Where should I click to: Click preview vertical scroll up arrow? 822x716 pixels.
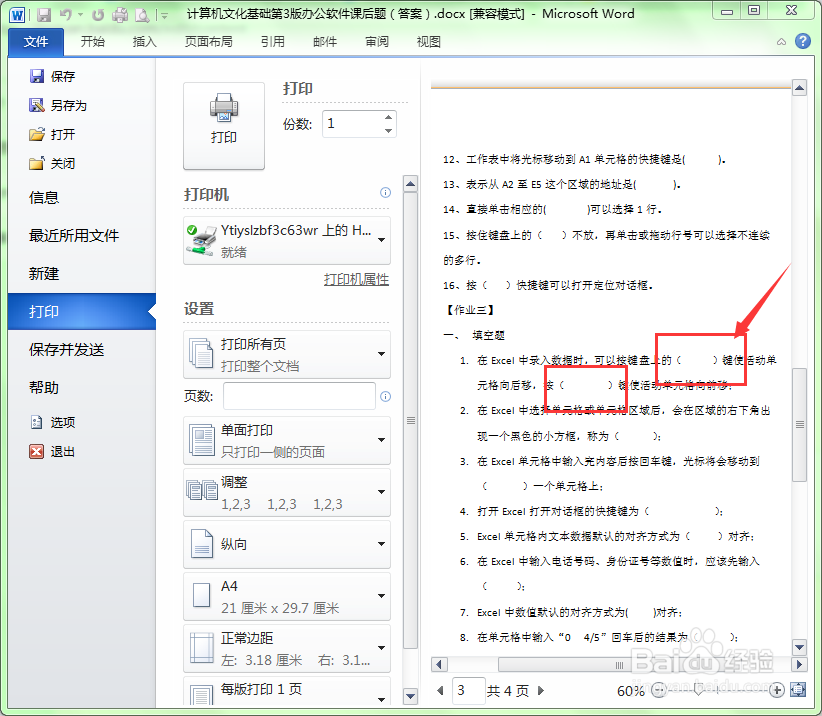pyautogui.click(x=799, y=88)
